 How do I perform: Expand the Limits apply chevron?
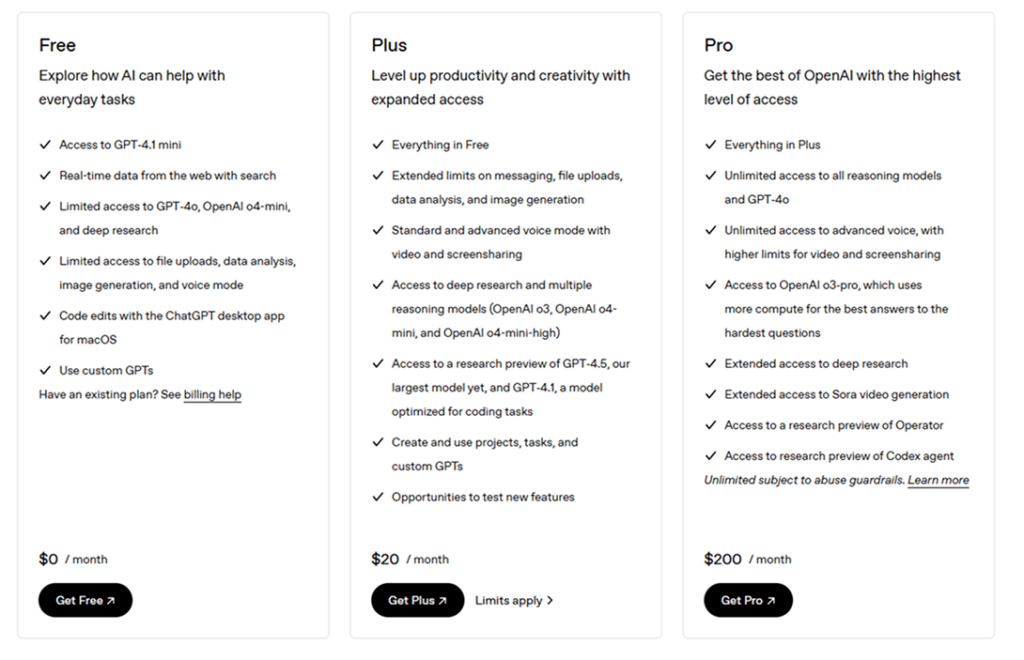point(550,601)
